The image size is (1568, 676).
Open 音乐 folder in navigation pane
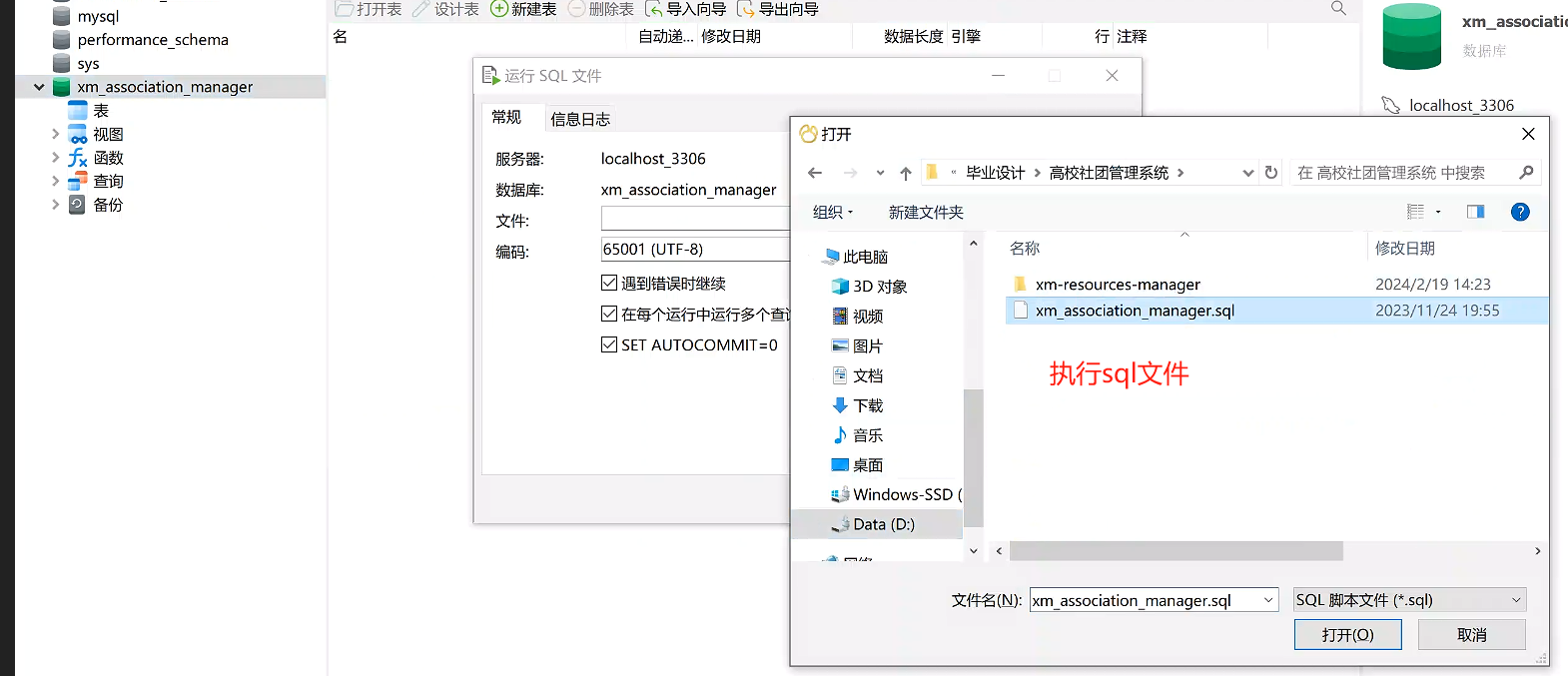click(x=857, y=435)
